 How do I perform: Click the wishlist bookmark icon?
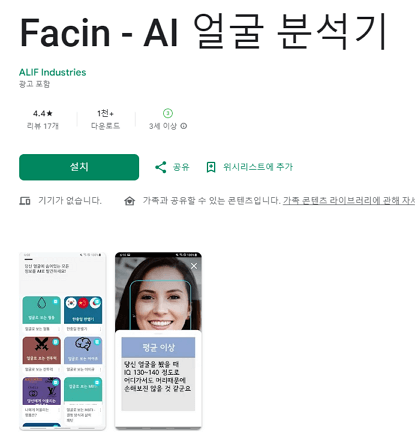coord(211,167)
